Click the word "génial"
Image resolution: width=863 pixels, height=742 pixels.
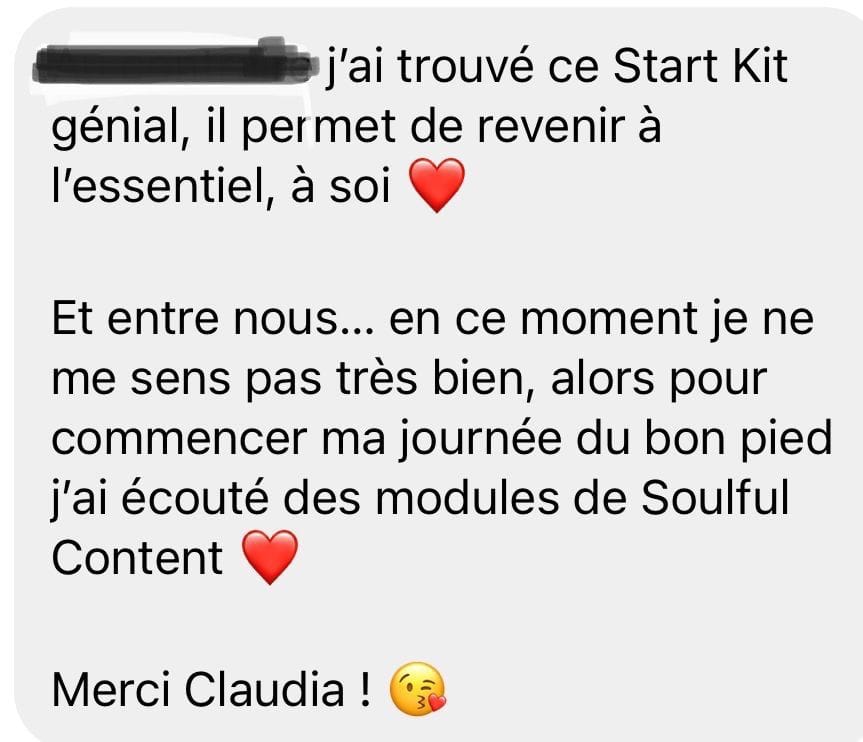pos(120,128)
